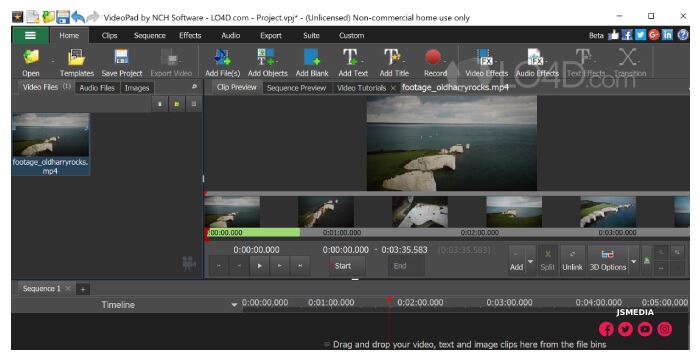Click the Start in-point button
The height and width of the screenshot is (360, 700).
coord(347,266)
